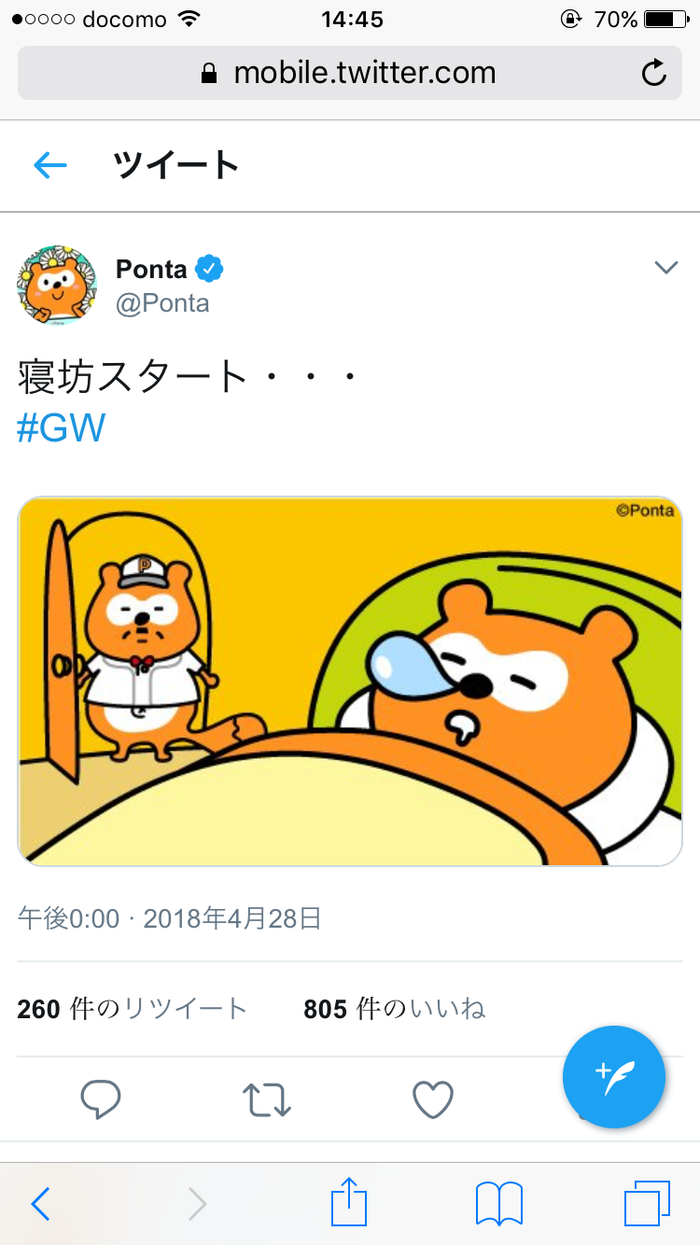700x1245 pixels.
Task: Tap the retweet arrows icon
Action: pos(267,1100)
